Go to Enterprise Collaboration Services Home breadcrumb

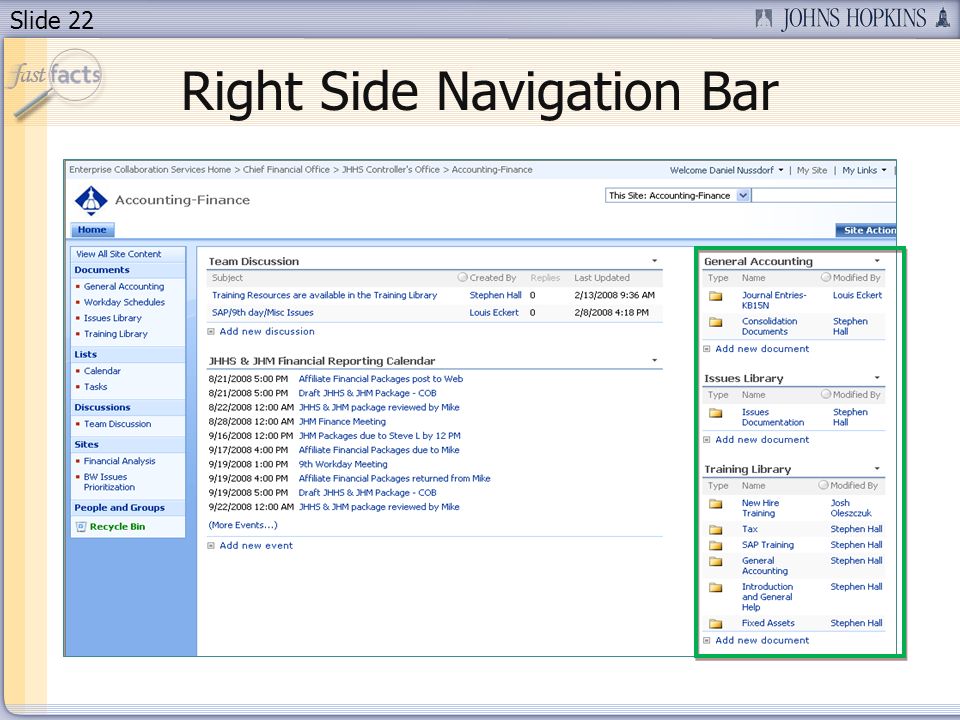[x=150, y=170]
